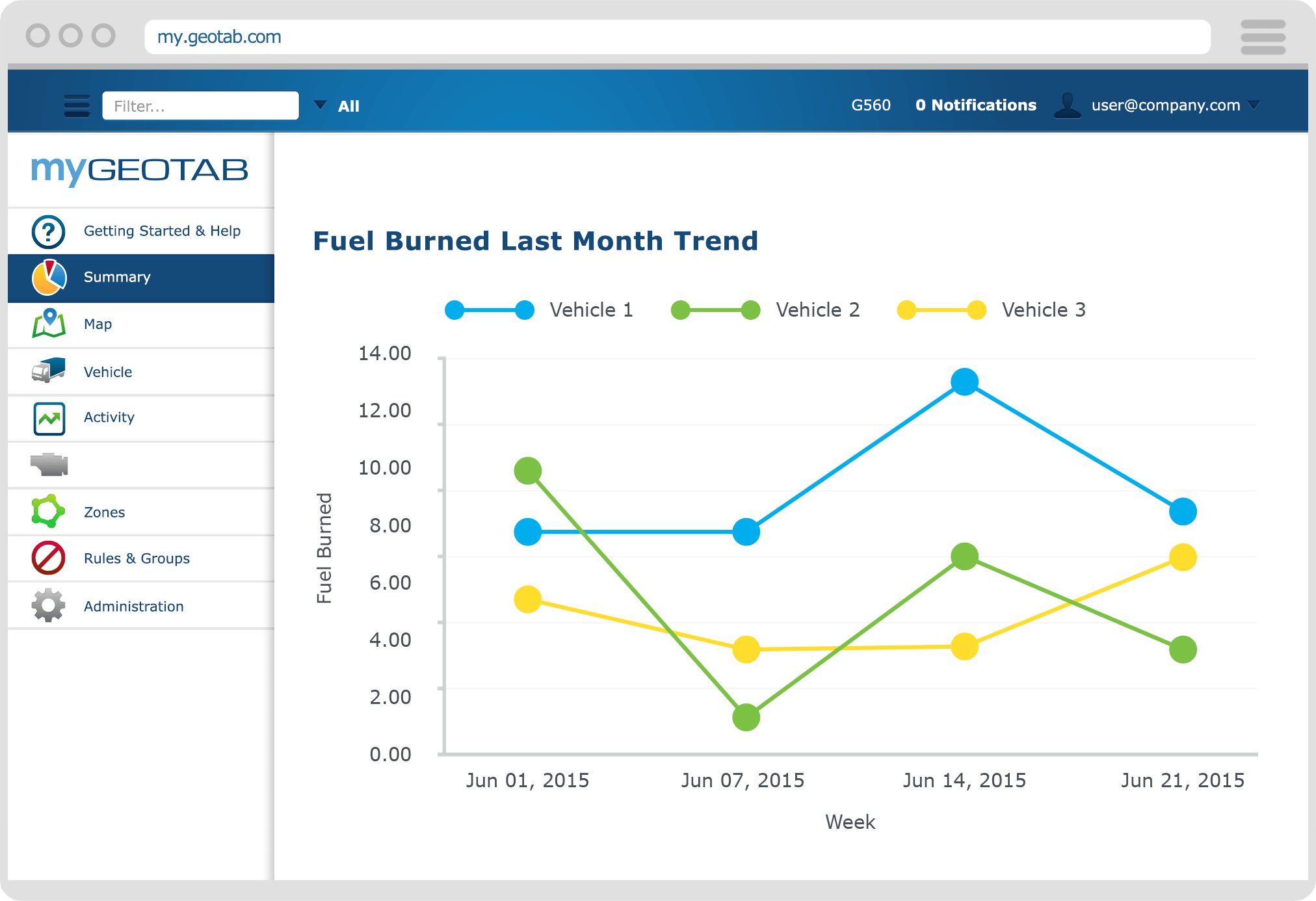Screen dimensions: 1316x901
Task: Open the Activity chart icon
Action: pyautogui.click(x=49, y=418)
